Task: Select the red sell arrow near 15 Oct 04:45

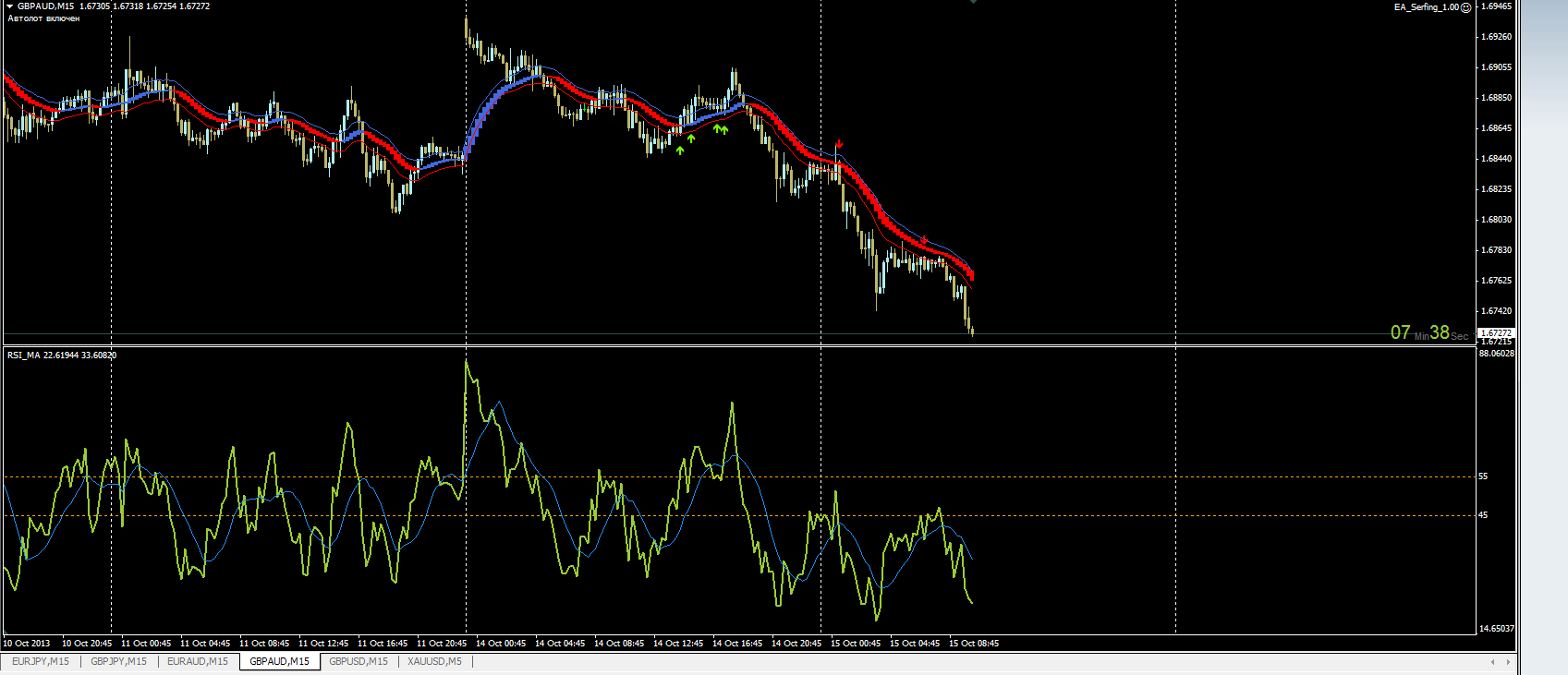Action: pos(923,240)
